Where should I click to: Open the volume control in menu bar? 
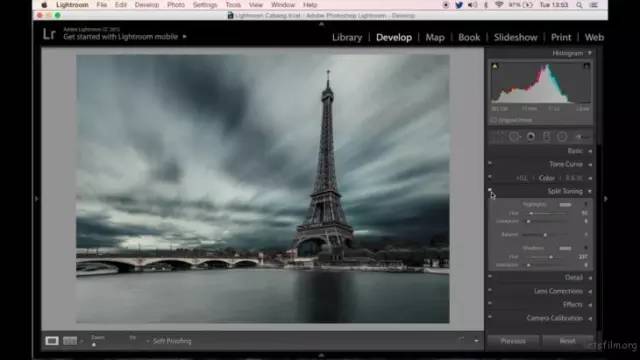(472, 5)
